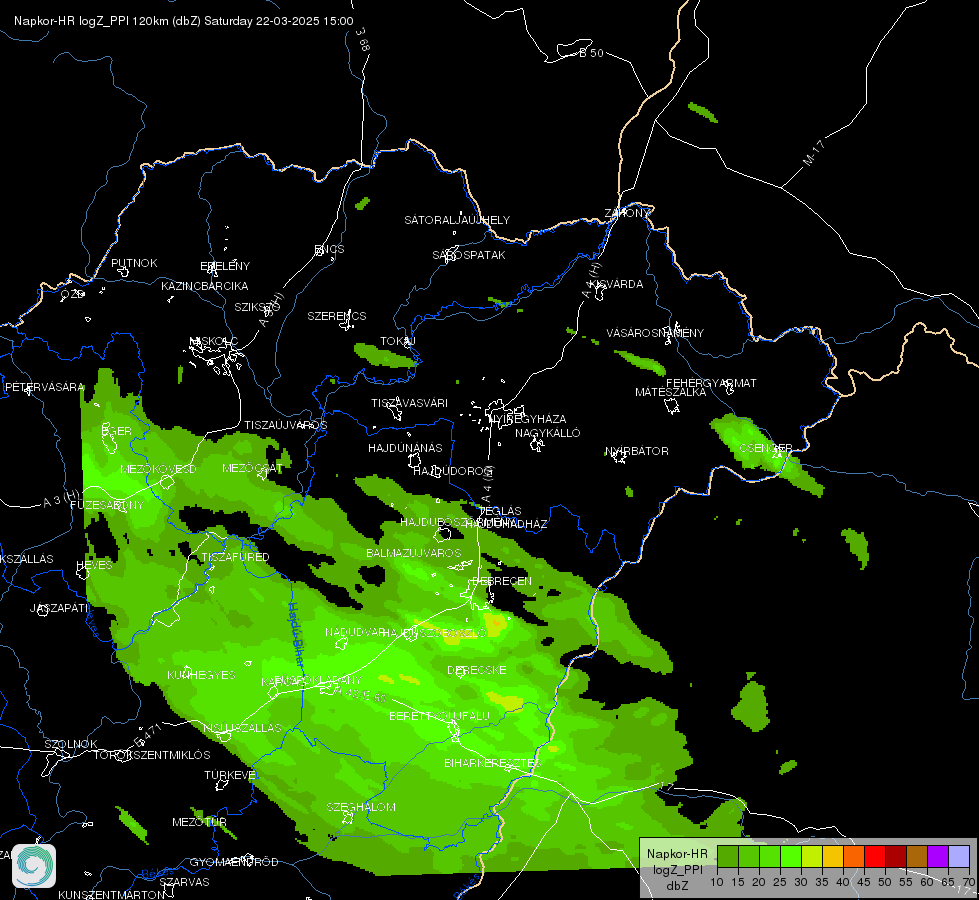This screenshot has width=979, height=900.
Task: Click the BERETTYOUJFALU label
Action: pos(440,716)
